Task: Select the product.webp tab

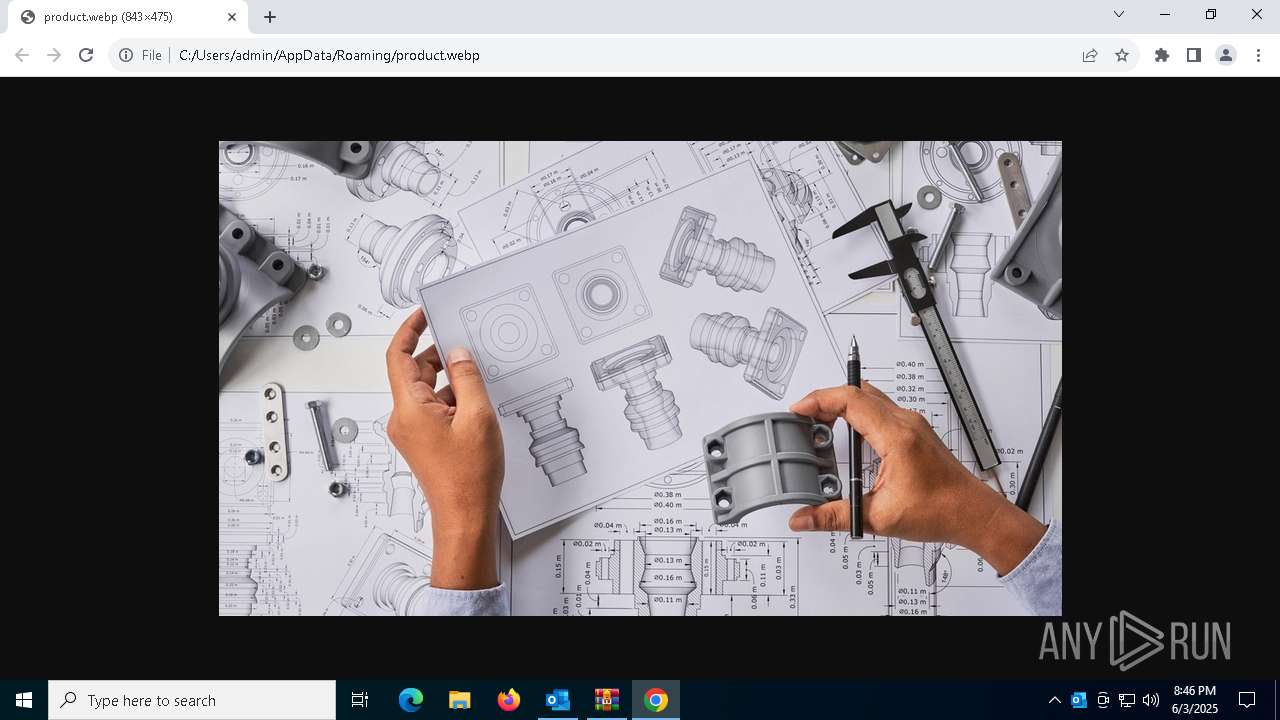Action: [x=128, y=17]
